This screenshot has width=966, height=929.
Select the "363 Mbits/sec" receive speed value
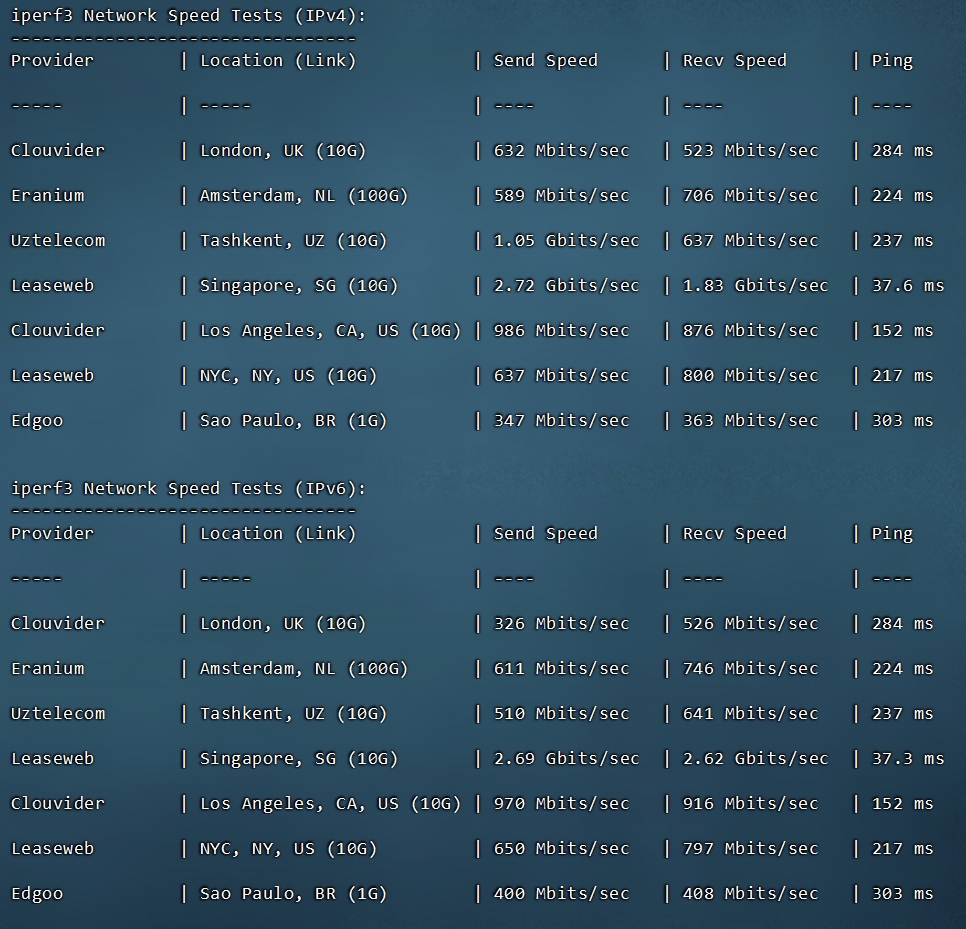750,421
